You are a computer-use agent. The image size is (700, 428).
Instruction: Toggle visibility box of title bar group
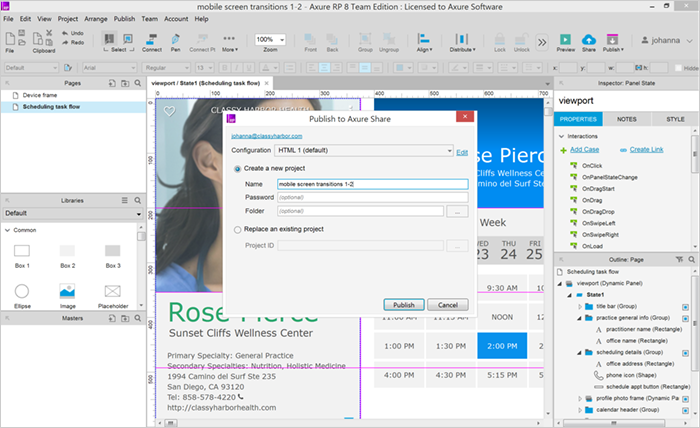[685, 307]
